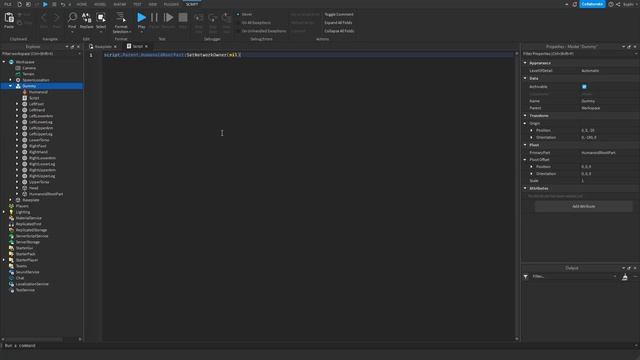Click Toggle Comment action
Viewport: 640px width, 360px height.
(339, 14)
